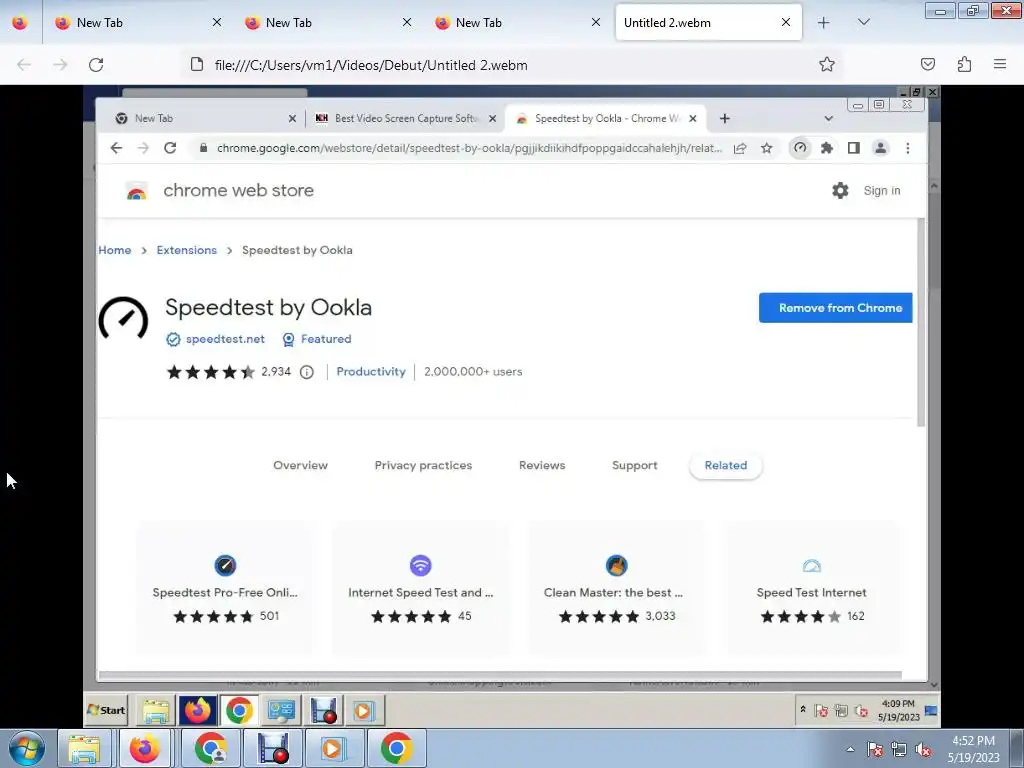Image resolution: width=1024 pixels, height=768 pixels.
Task: Open Speedtest Pro-Free related extension card
Action: (x=225, y=588)
